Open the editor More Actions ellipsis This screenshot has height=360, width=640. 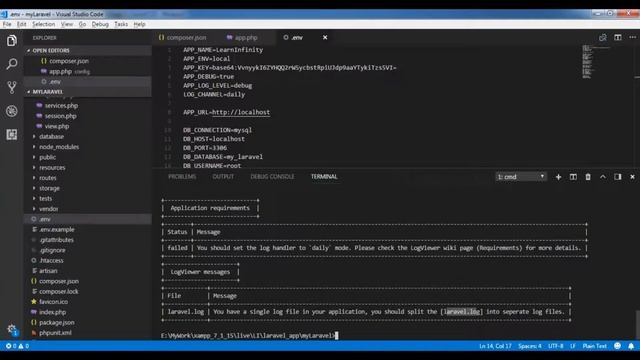(632, 38)
